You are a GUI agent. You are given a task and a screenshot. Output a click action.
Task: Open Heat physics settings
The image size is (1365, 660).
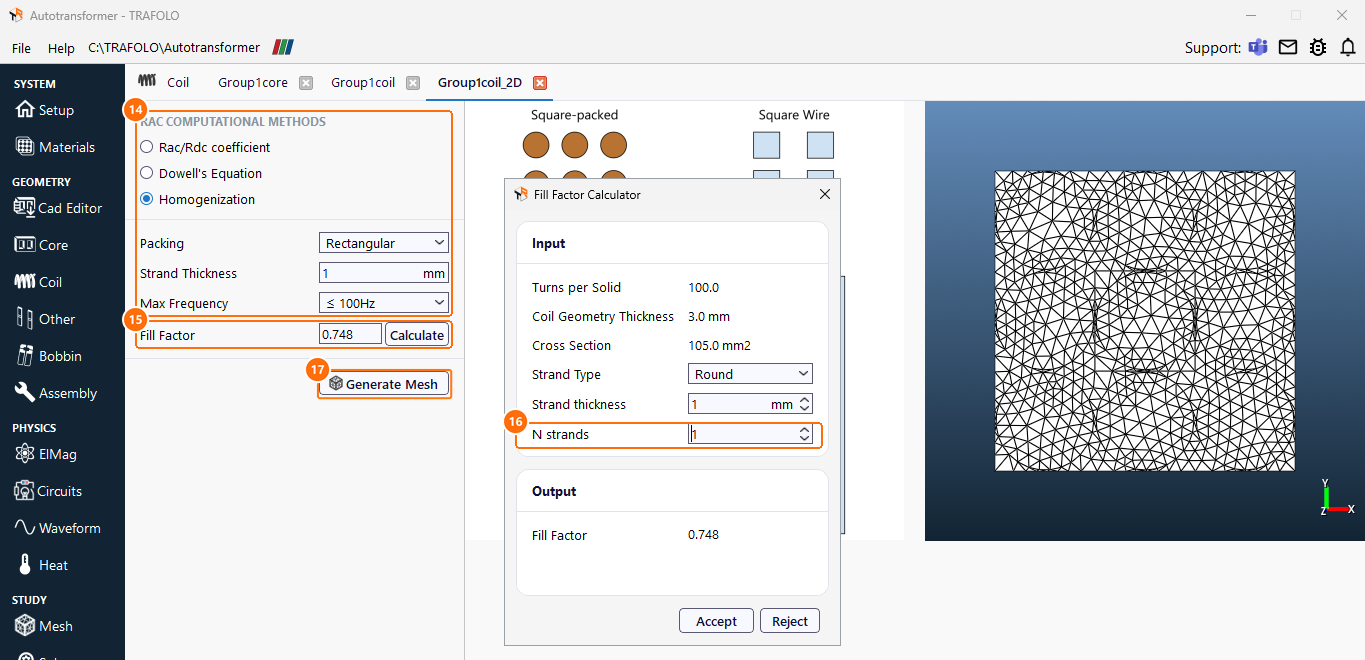pos(42,565)
